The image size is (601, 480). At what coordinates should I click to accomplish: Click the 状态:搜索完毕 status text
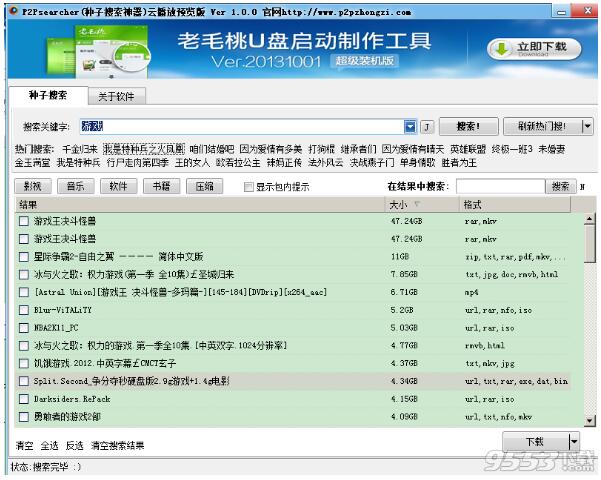[x=46, y=467]
